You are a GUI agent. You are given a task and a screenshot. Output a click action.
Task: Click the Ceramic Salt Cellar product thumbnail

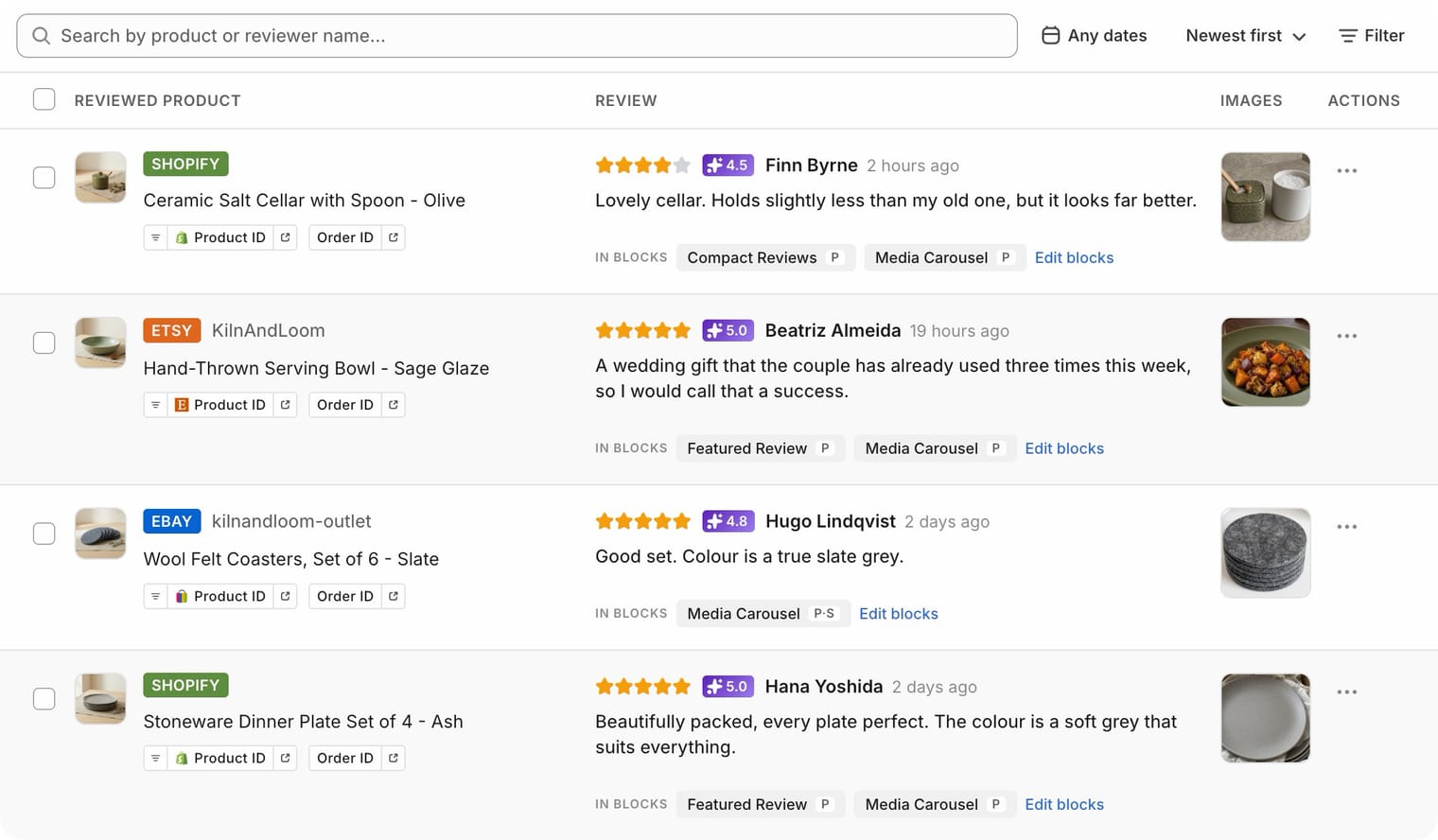(x=100, y=177)
